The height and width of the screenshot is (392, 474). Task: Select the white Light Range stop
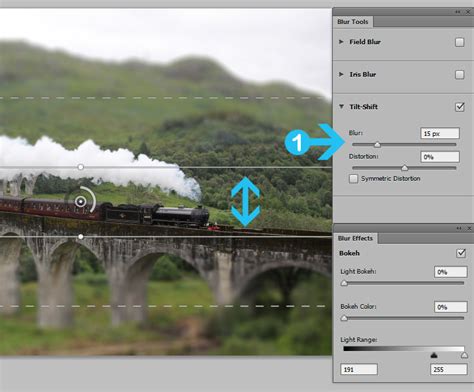464,355
